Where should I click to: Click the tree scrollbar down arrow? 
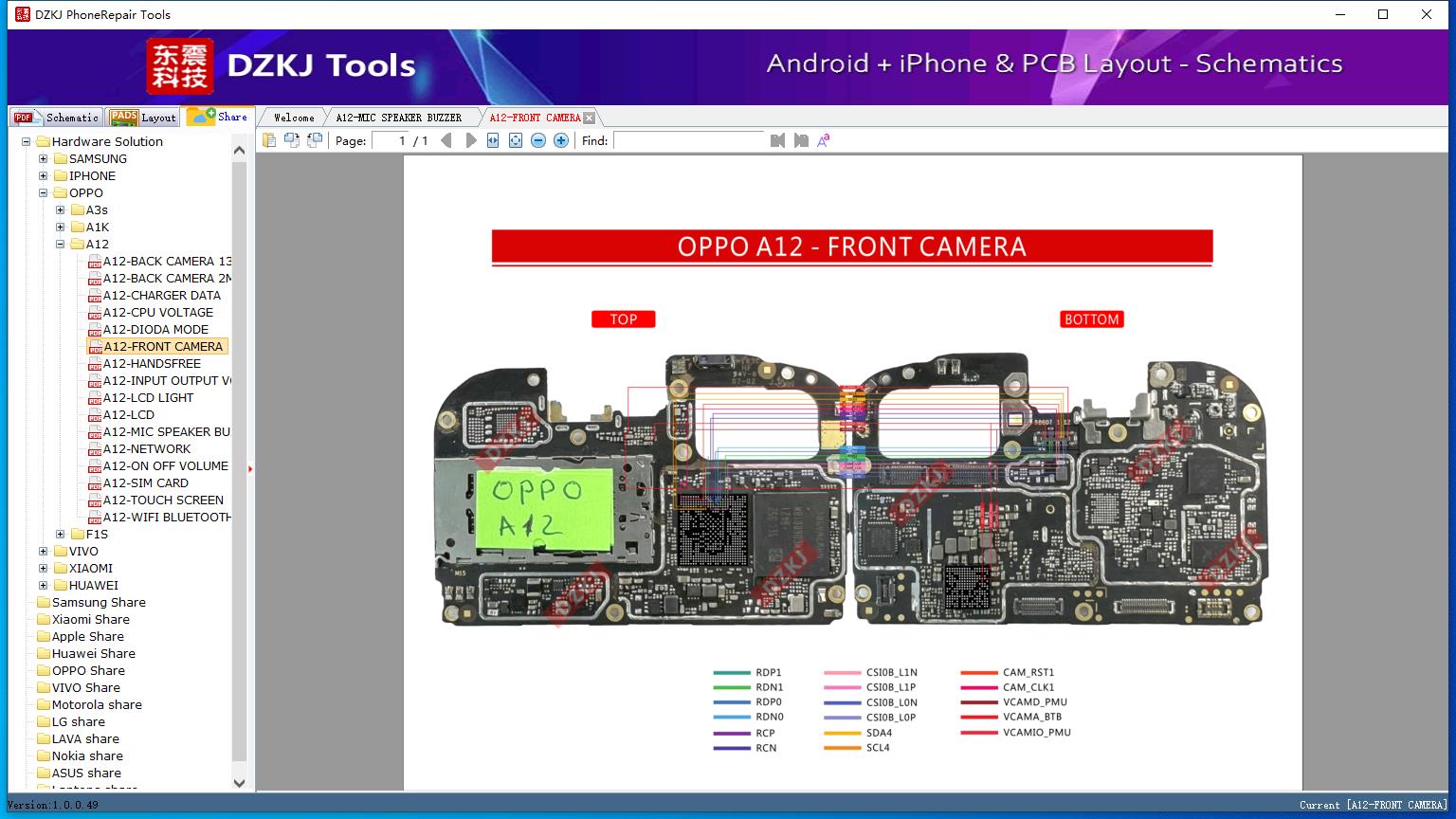[x=239, y=783]
